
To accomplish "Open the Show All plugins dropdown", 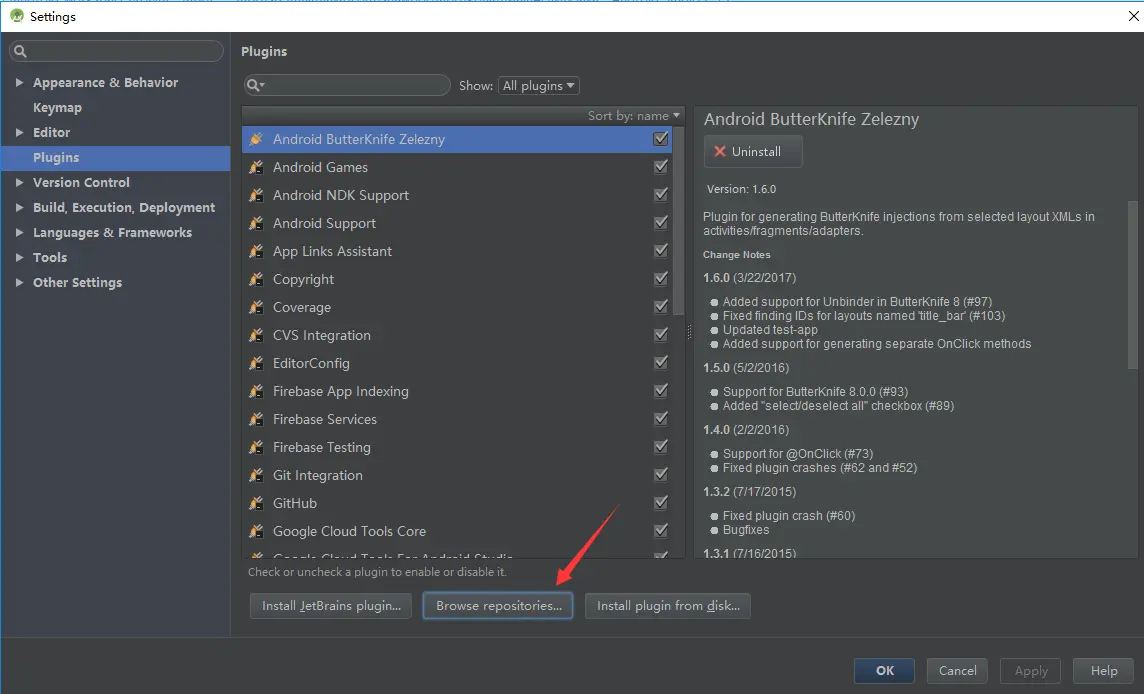I will [x=538, y=85].
